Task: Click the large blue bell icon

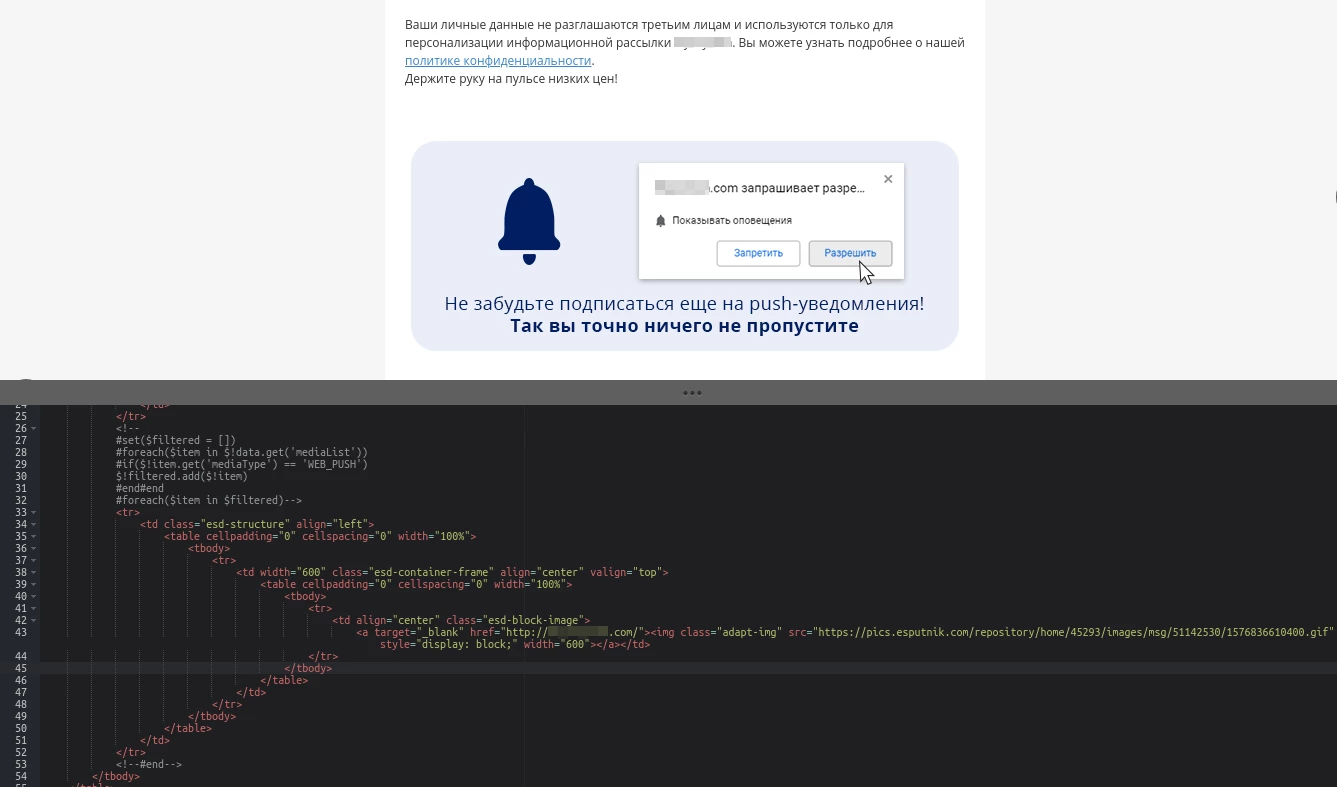Action: 529,221
